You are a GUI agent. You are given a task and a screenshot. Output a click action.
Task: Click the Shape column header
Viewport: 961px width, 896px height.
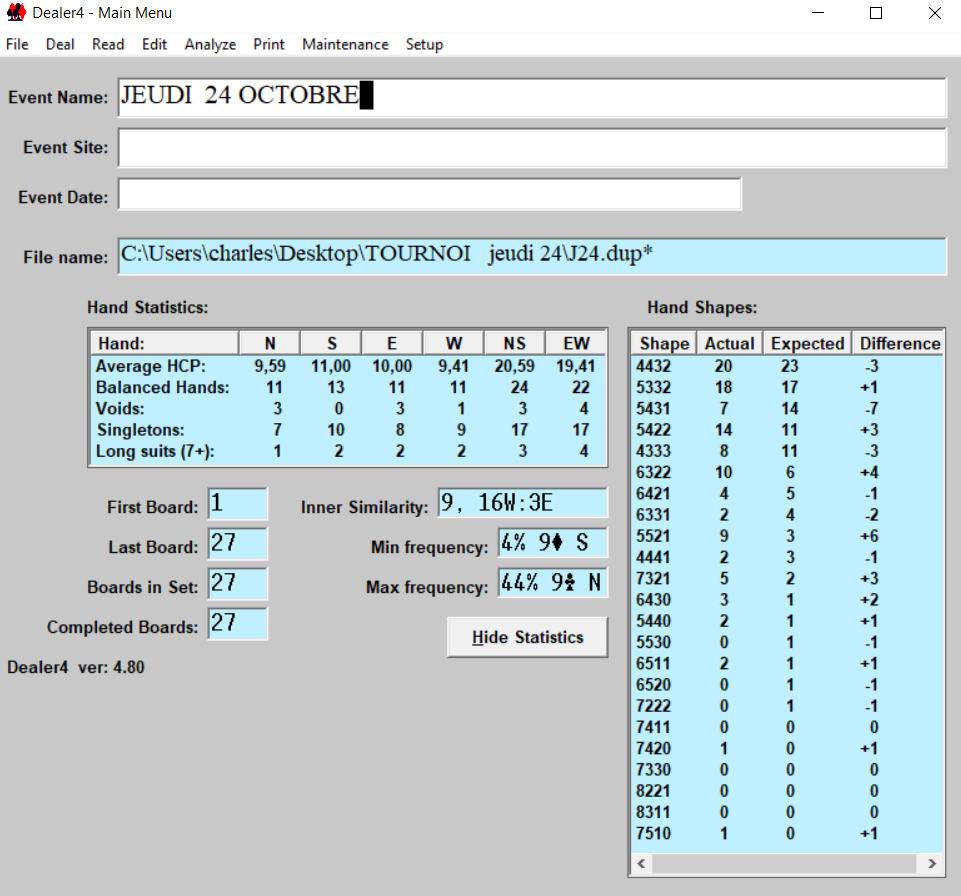pyautogui.click(x=664, y=343)
